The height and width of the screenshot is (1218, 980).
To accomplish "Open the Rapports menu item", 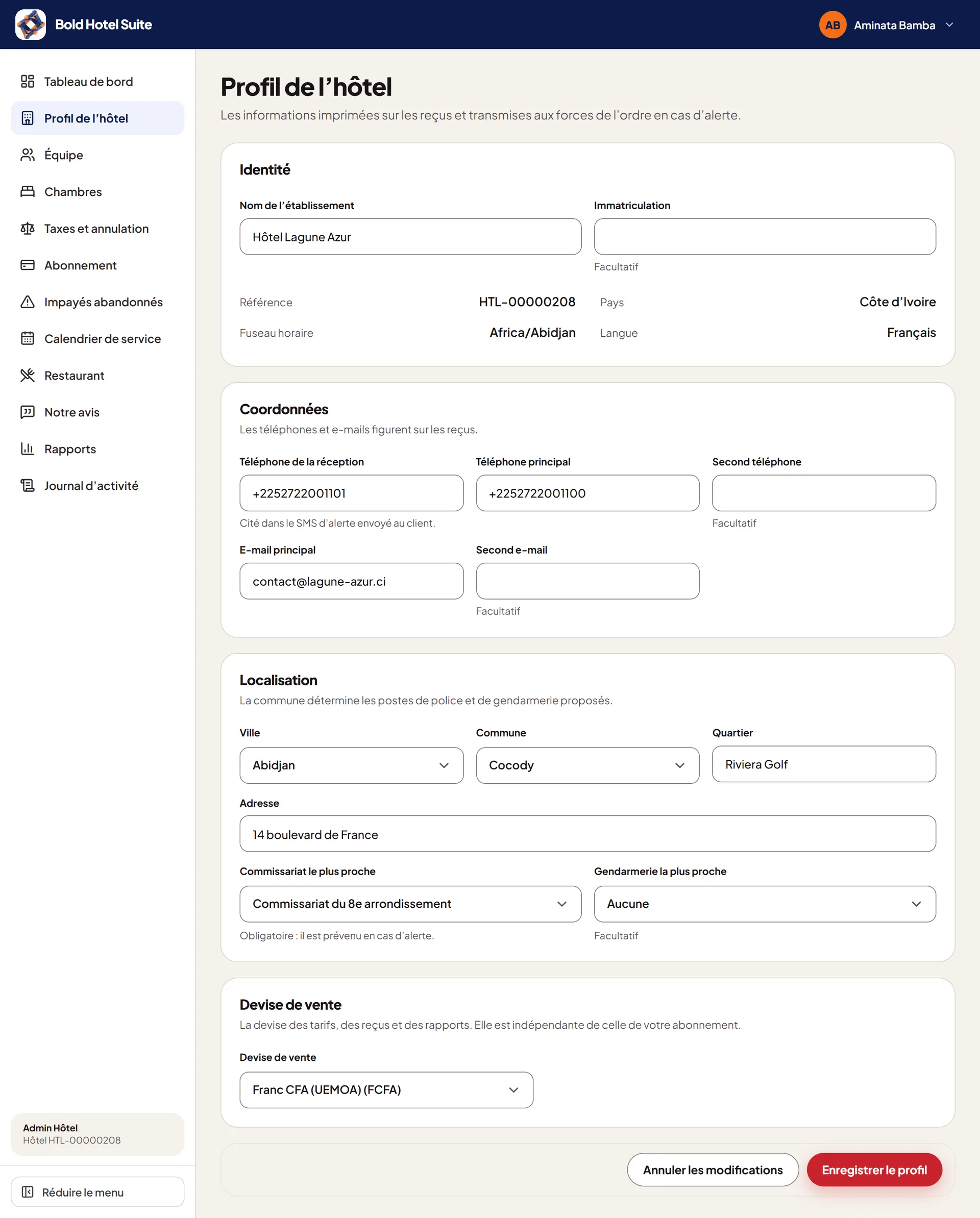I will tap(98, 449).
